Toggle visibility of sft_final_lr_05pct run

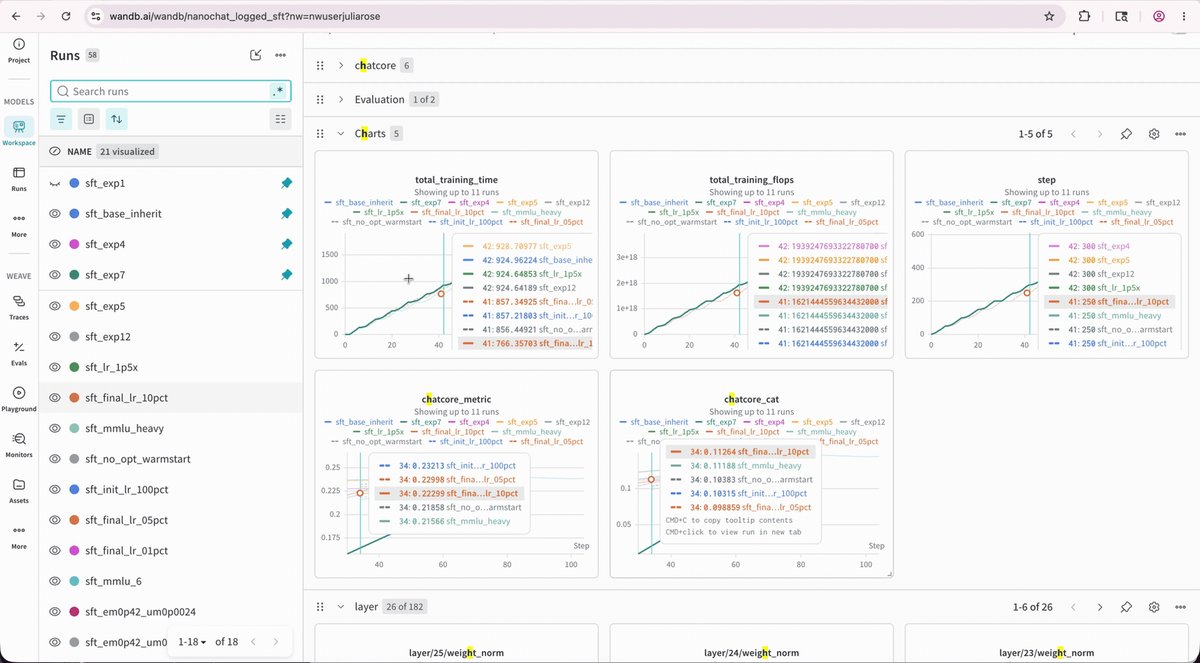tap(56, 521)
